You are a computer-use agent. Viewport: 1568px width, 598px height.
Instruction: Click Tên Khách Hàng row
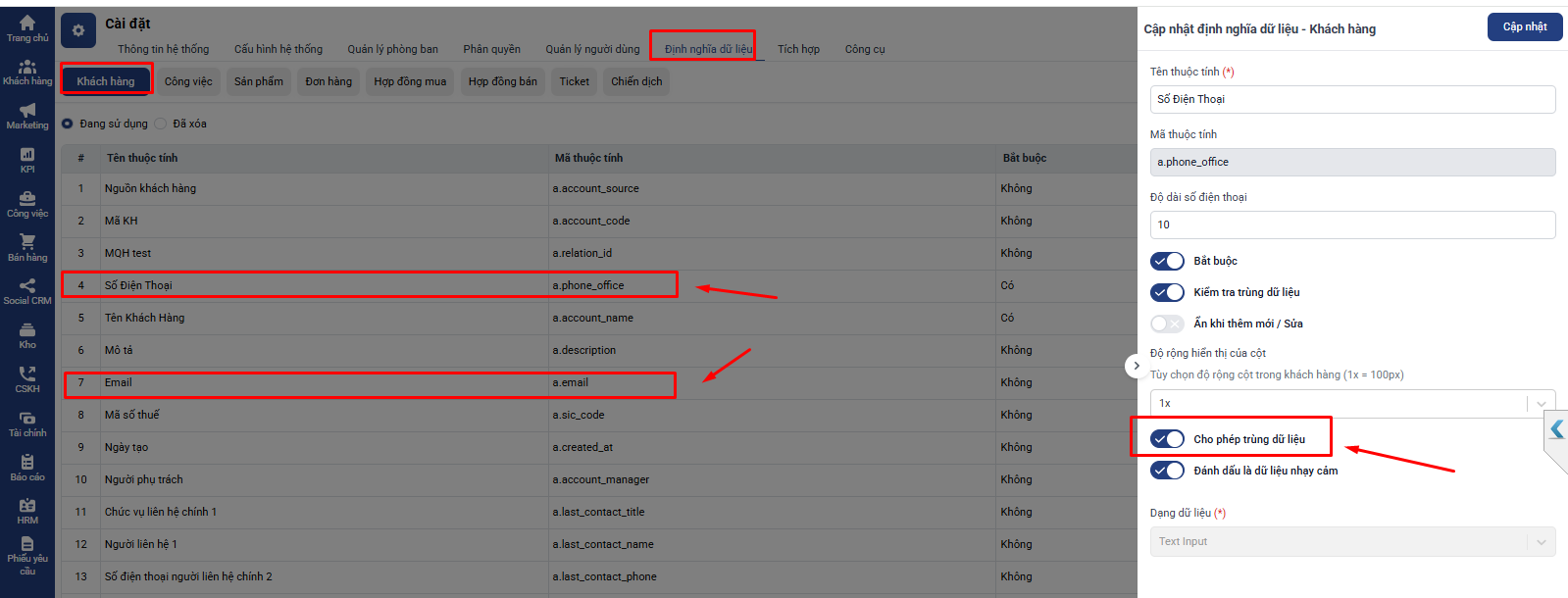(599, 318)
